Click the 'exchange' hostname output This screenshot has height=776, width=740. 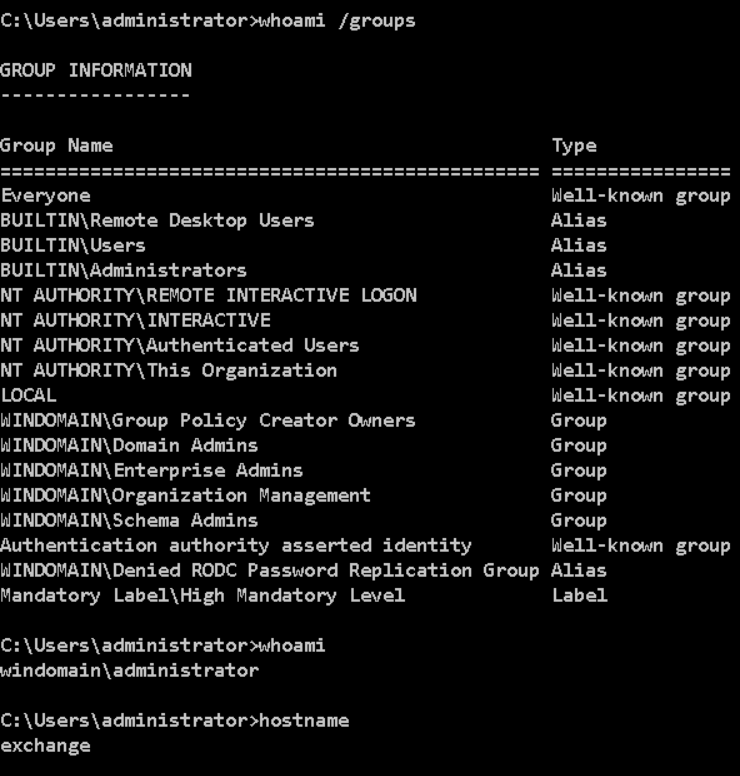[x=46, y=746]
